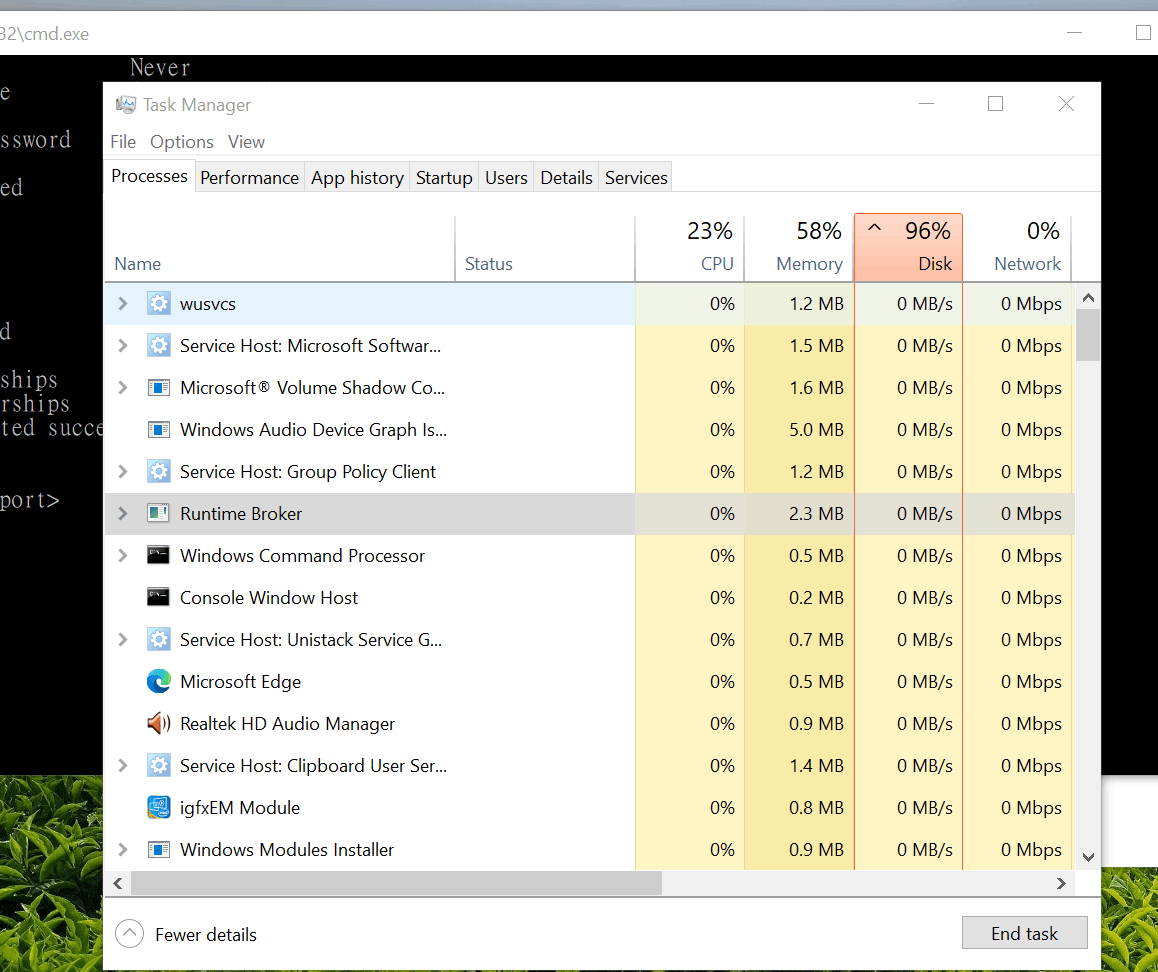Click the Windows Command Processor icon

pos(158,555)
